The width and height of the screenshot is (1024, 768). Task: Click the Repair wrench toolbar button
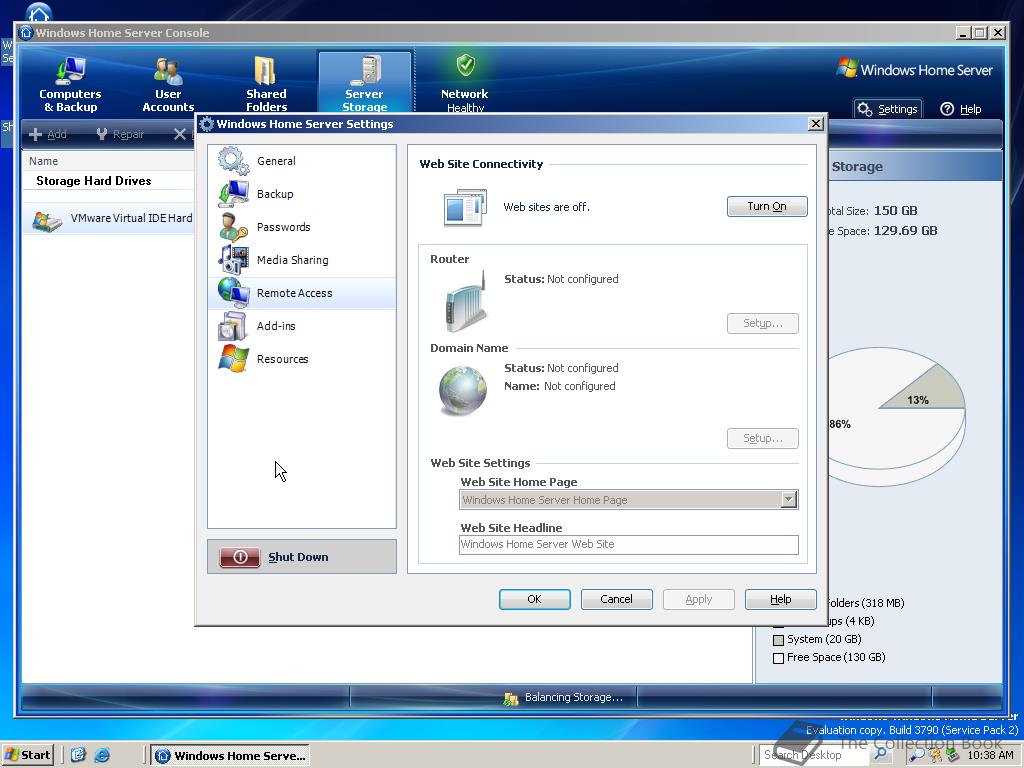(120, 135)
